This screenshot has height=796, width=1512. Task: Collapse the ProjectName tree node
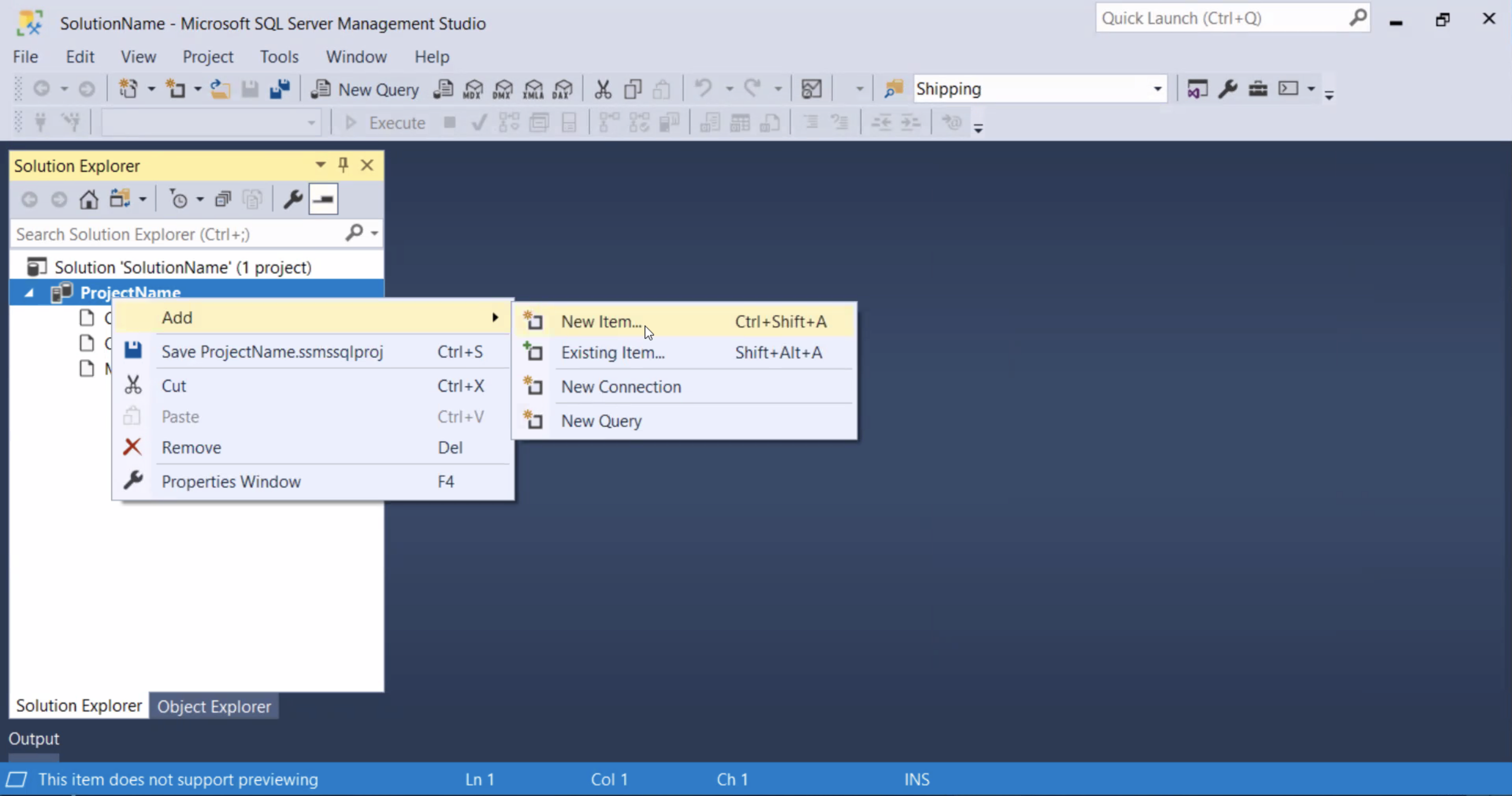click(x=29, y=293)
